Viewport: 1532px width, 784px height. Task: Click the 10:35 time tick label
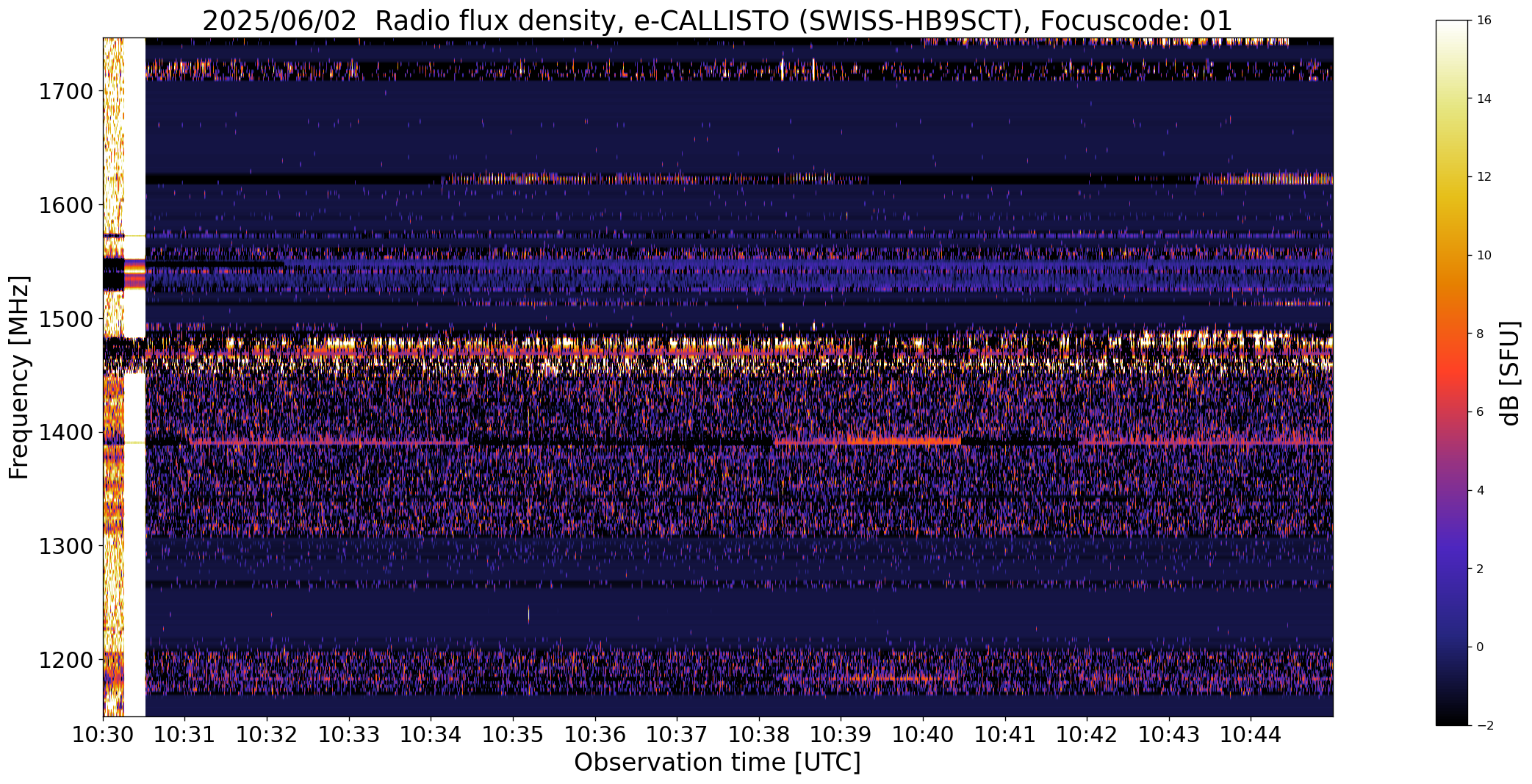(513, 735)
